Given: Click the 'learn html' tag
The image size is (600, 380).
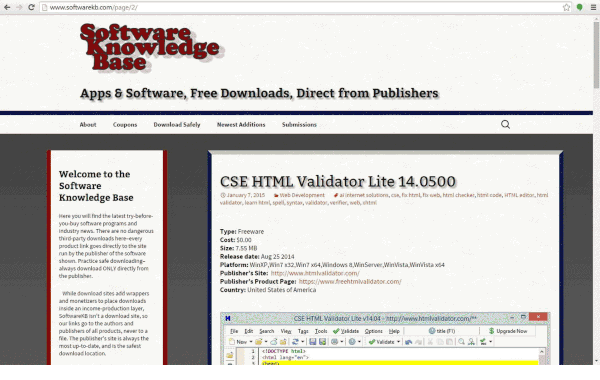Looking at the screenshot, I should pos(257,203).
